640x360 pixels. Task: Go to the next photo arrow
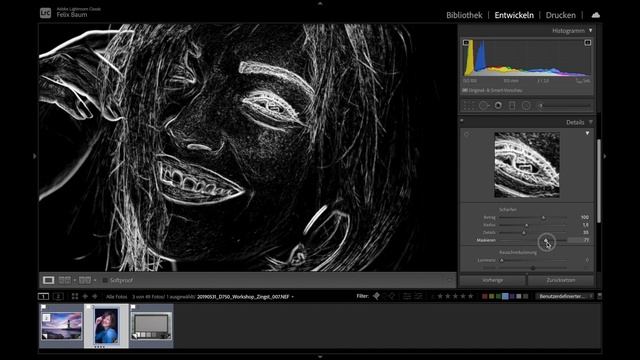pyautogui.click(x=94, y=296)
